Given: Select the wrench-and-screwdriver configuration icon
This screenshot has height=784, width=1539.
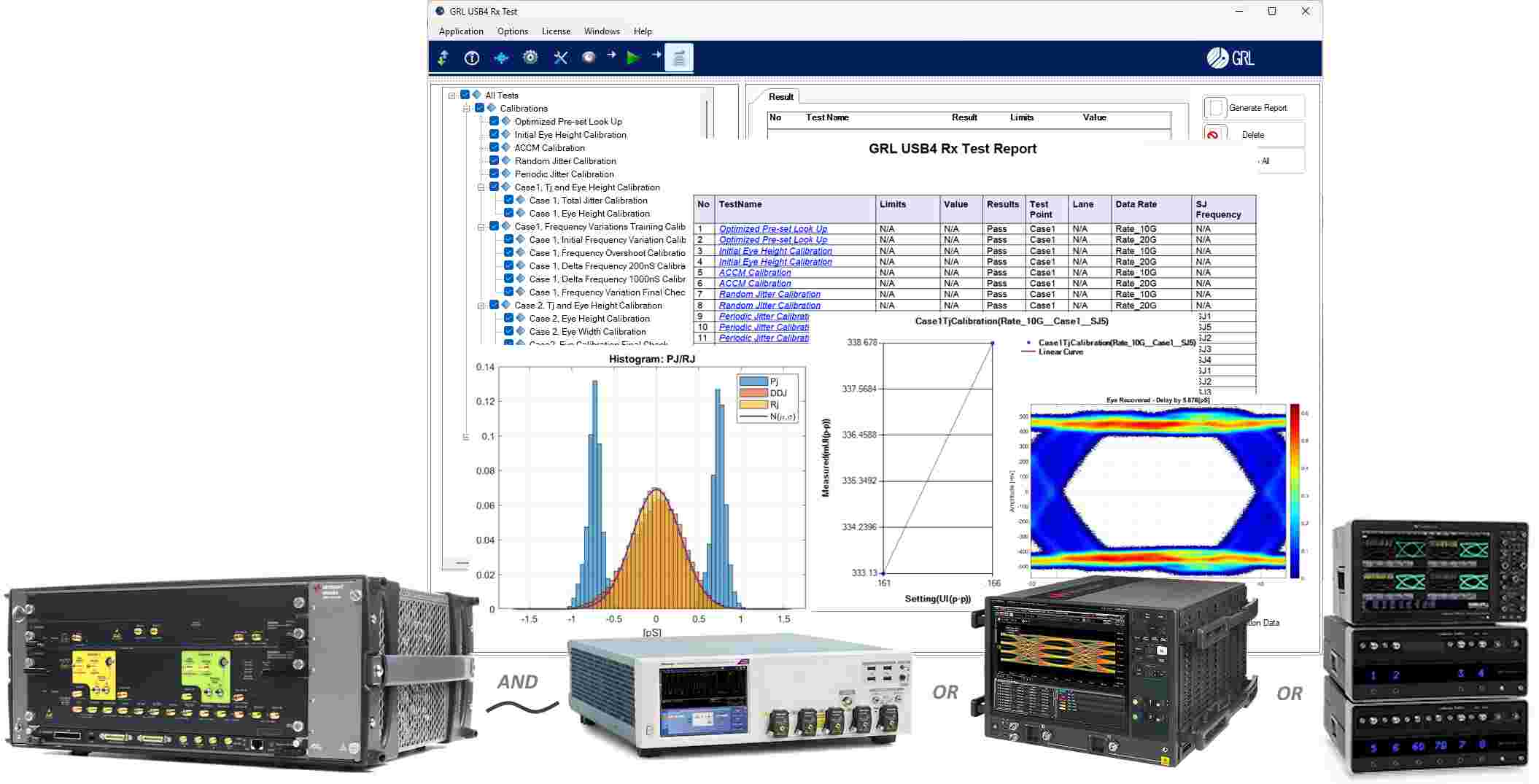Looking at the screenshot, I should [x=560, y=57].
